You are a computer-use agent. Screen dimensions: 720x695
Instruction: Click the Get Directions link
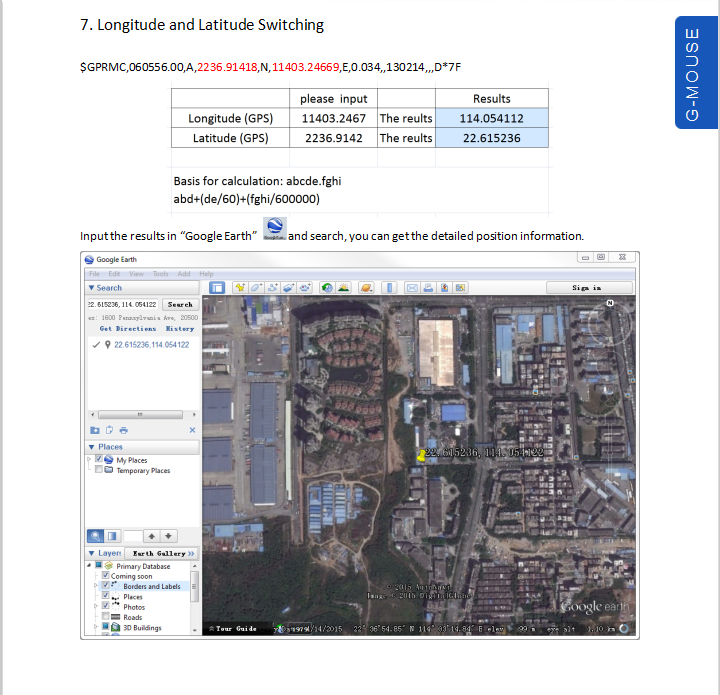click(128, 329)
